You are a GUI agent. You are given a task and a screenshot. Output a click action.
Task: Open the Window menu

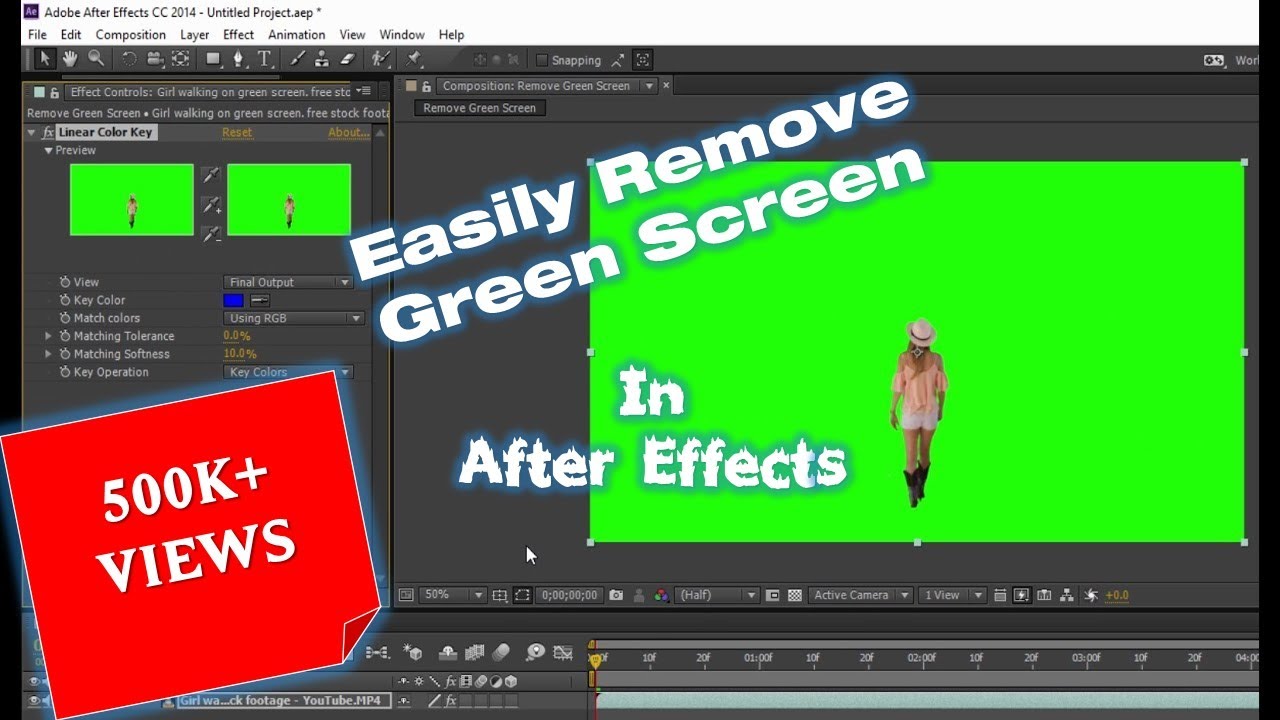[x=401, y=34]
